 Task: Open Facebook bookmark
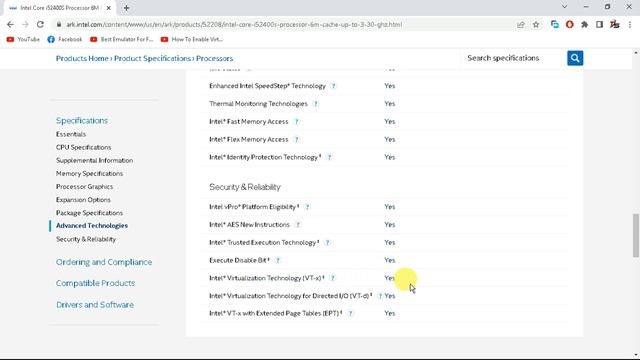pos(64,39)
